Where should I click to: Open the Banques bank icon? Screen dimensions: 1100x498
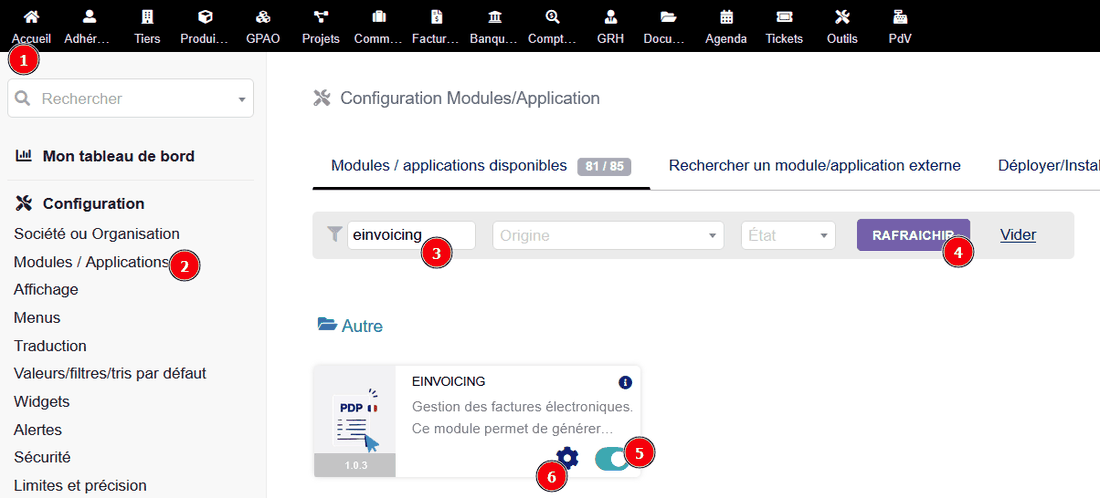click(x=495, y=17)
